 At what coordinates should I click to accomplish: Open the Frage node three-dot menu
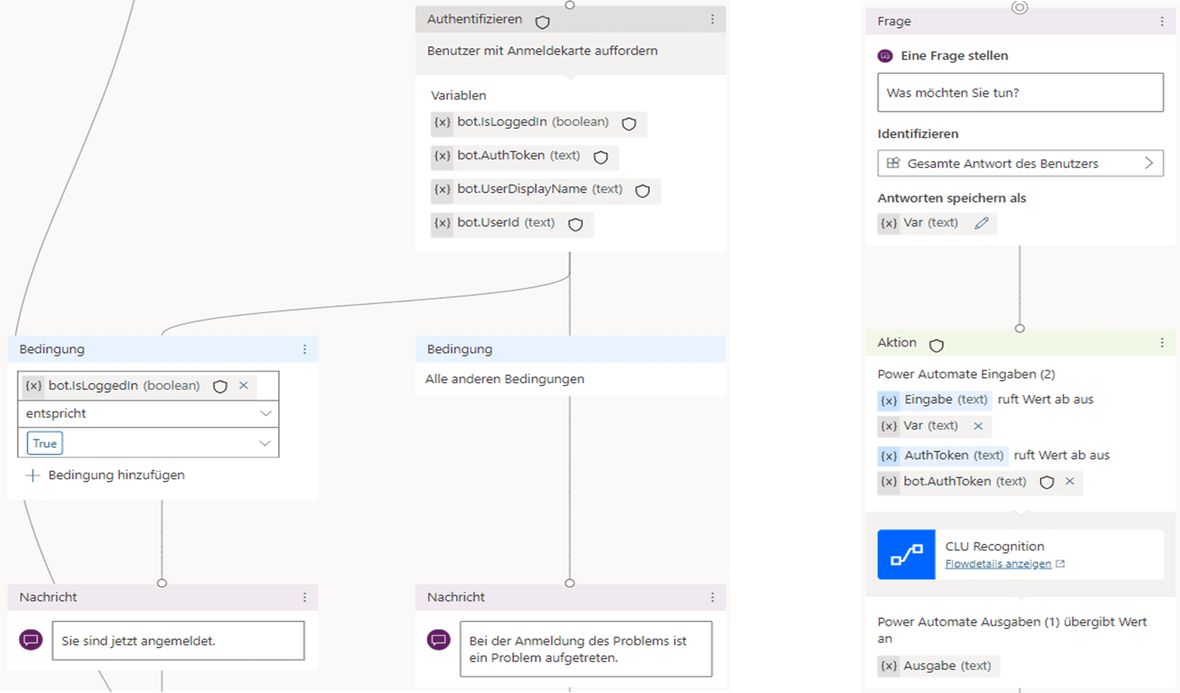(1162, 22)
